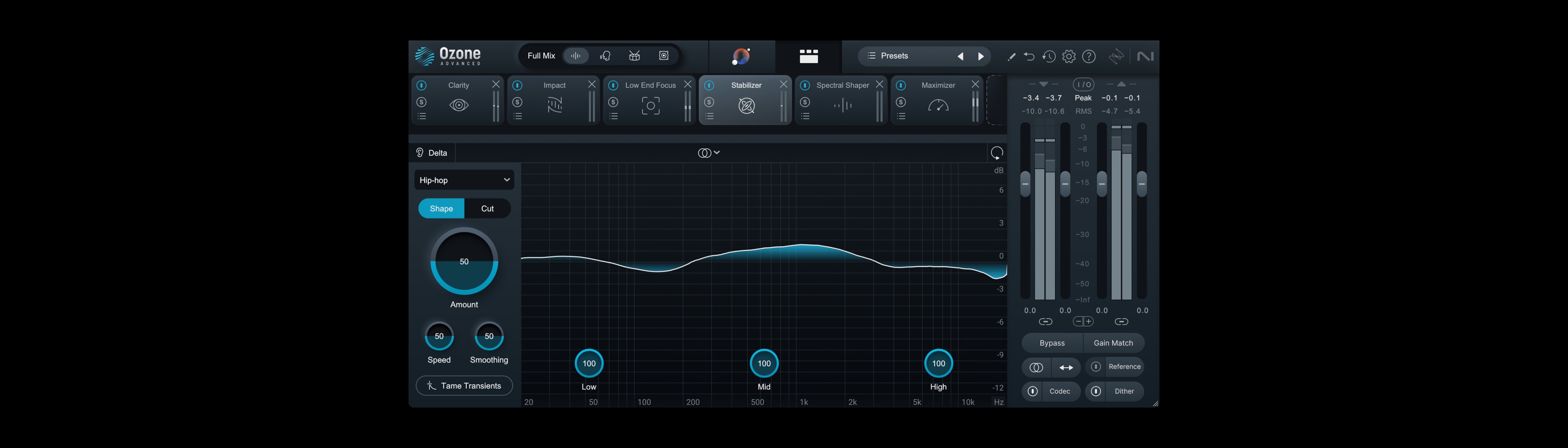Open Spectral Shaper preset list
The height and width of the screenshot is (448, 1568).
coord(805,116)
